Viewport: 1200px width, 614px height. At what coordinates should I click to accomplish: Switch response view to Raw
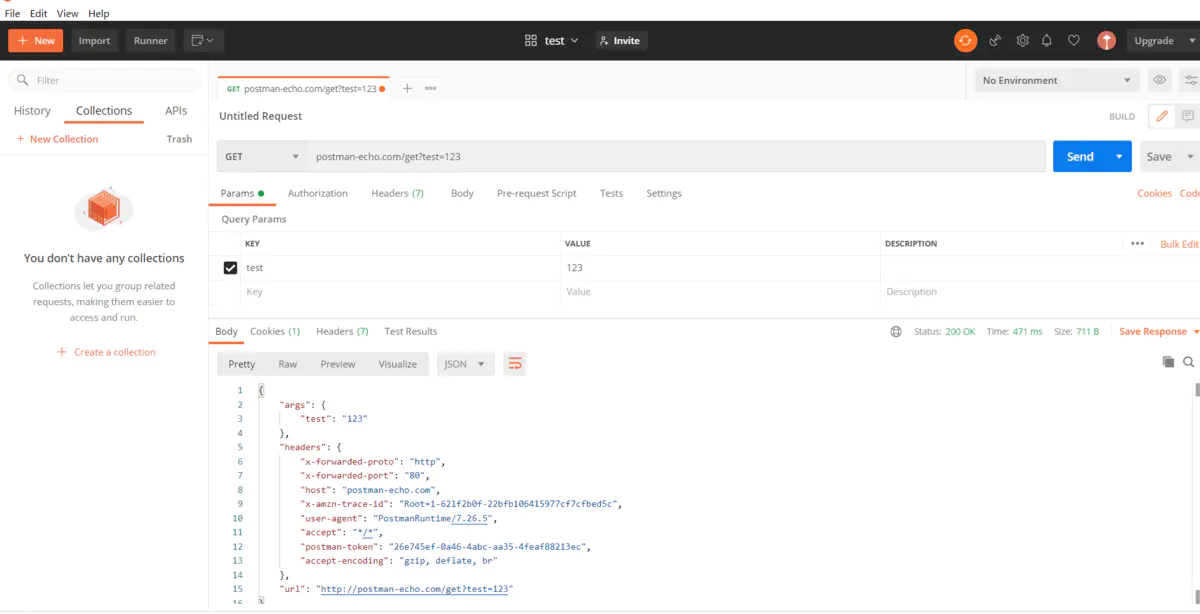pos(288,364)
